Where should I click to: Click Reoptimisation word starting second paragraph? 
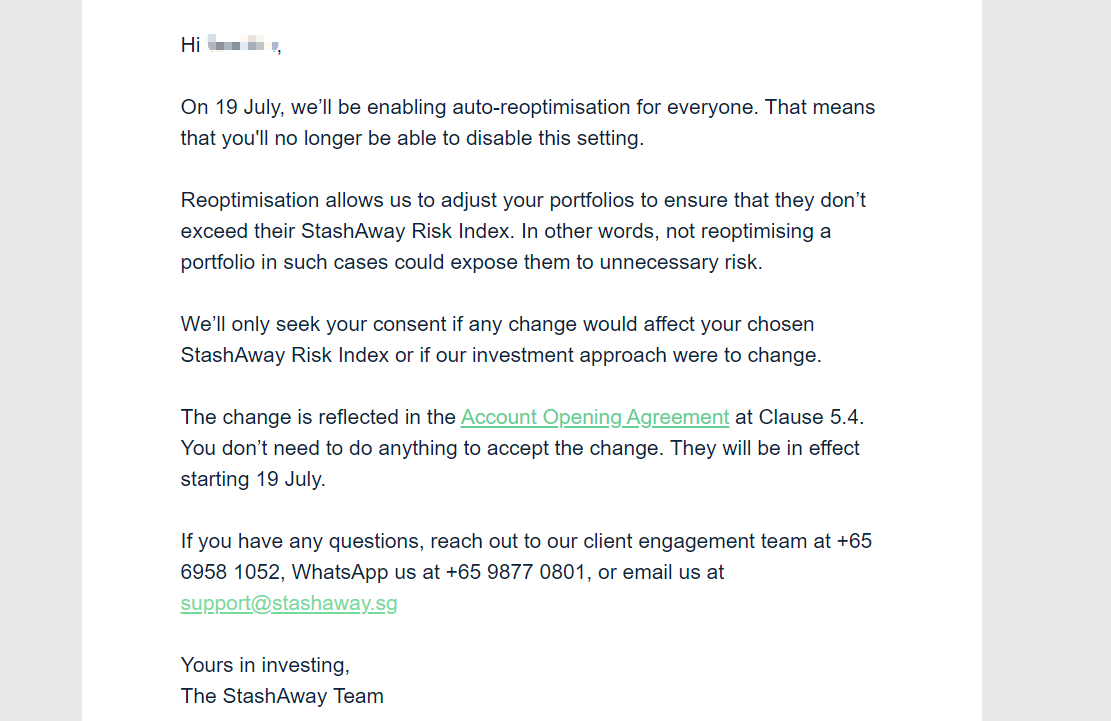[x=250, y=200]
